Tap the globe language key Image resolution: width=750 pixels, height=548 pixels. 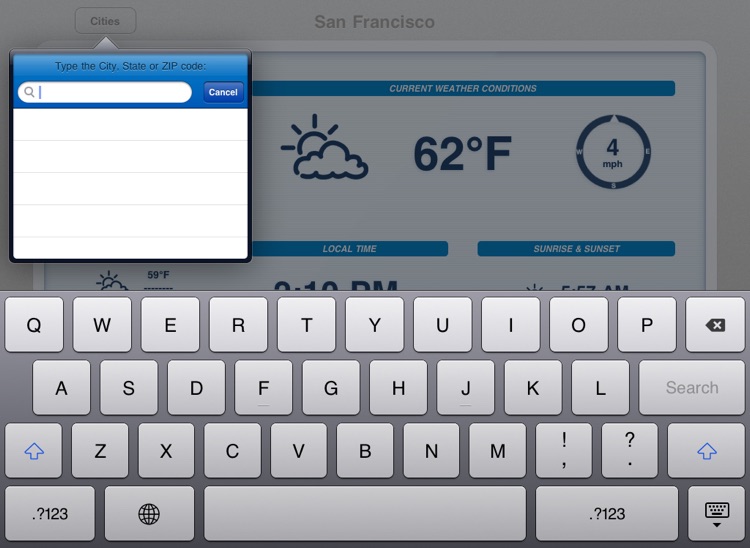(149, 514)
